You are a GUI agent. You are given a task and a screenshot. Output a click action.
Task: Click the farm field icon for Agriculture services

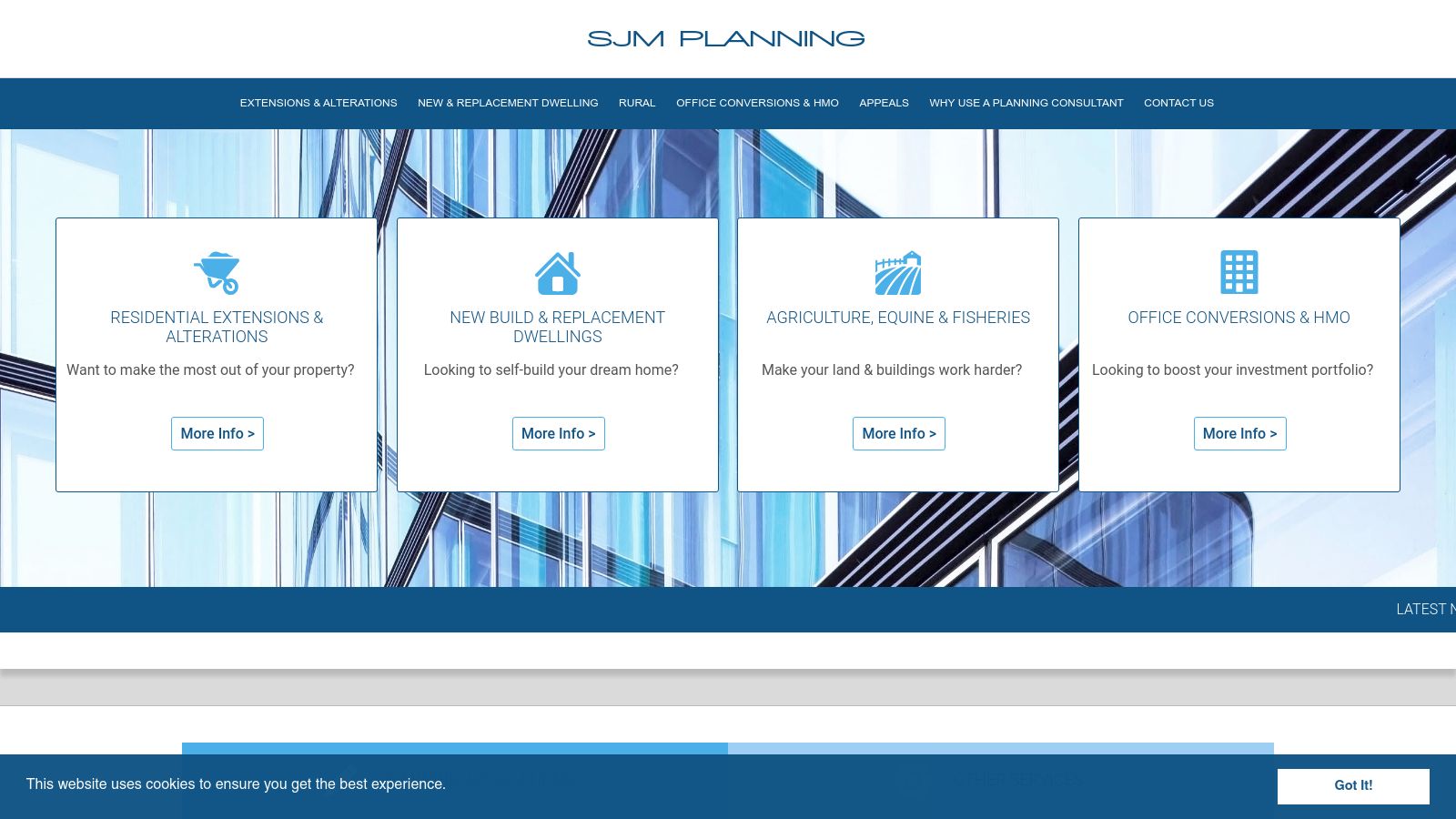point(898,272)
